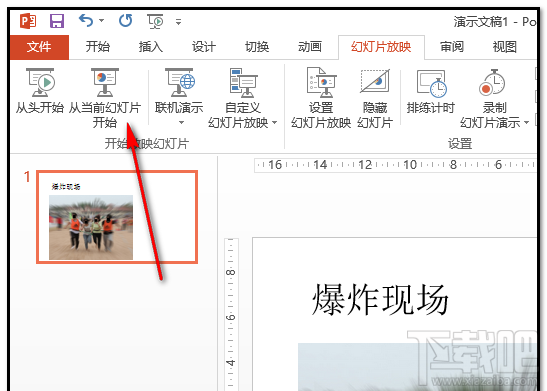The image size is (547, 391).
Task: Expand the 联机演示 dropdown arrow
Action: 181,122
